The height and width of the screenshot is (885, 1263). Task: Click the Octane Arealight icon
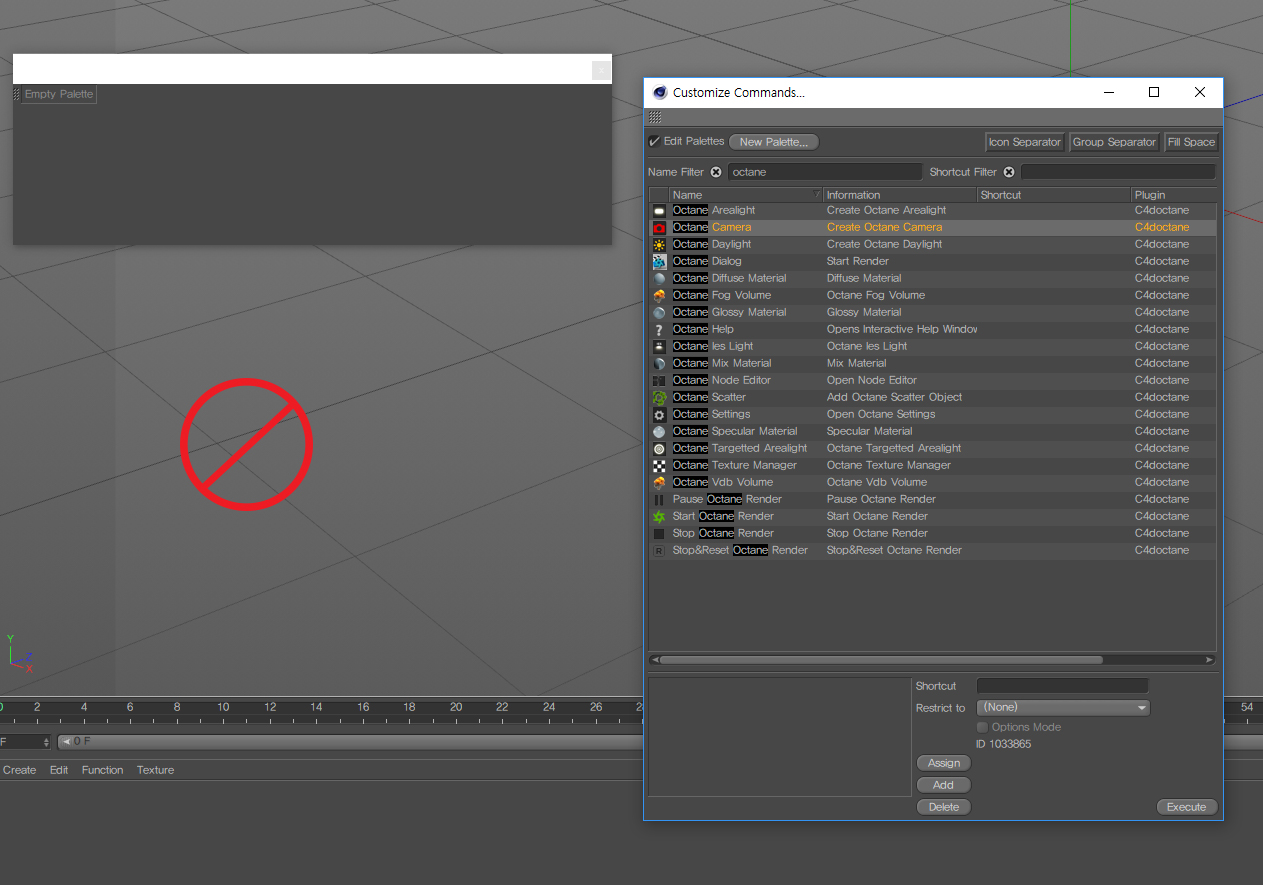point(659,211)
